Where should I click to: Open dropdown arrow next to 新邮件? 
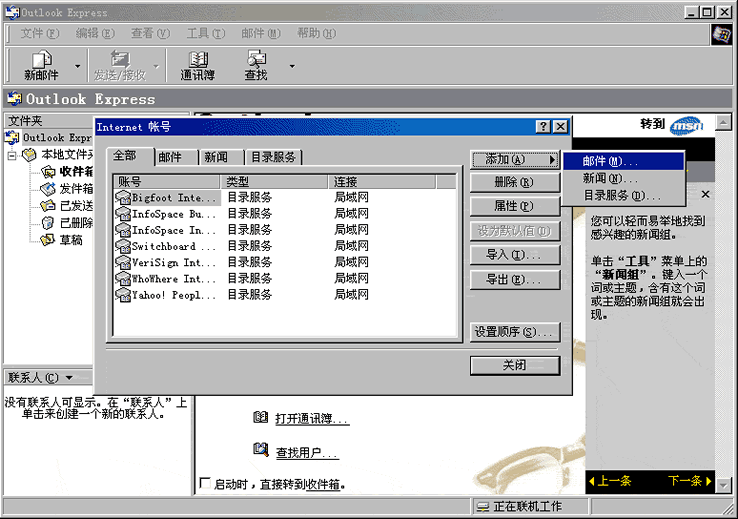pyautogui.click(x=77, y=68)
